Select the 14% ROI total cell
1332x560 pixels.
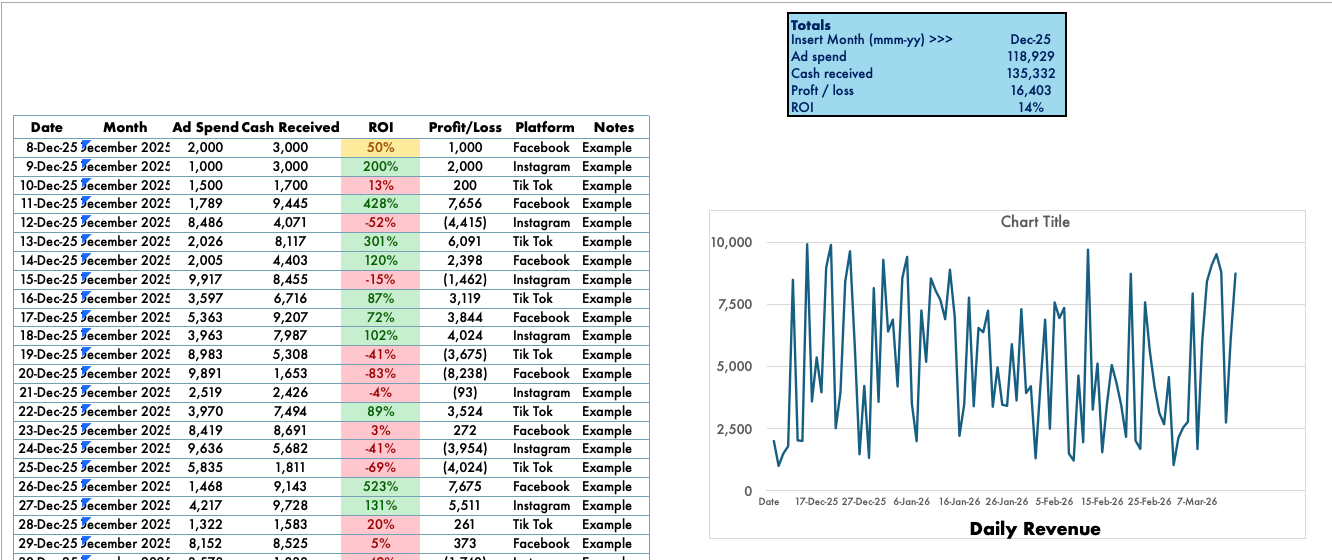[1030, 108]
